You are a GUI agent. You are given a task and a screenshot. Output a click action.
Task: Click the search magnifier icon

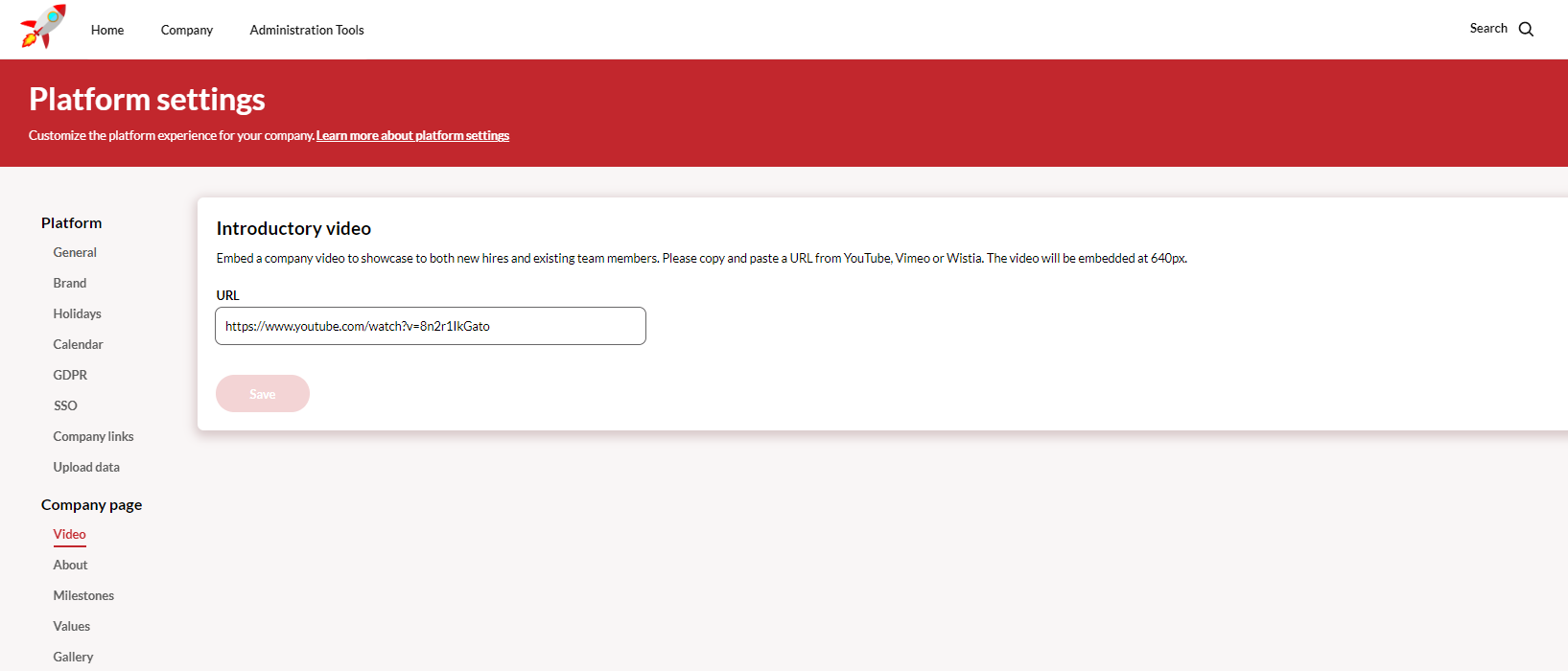click(1526, 30)
